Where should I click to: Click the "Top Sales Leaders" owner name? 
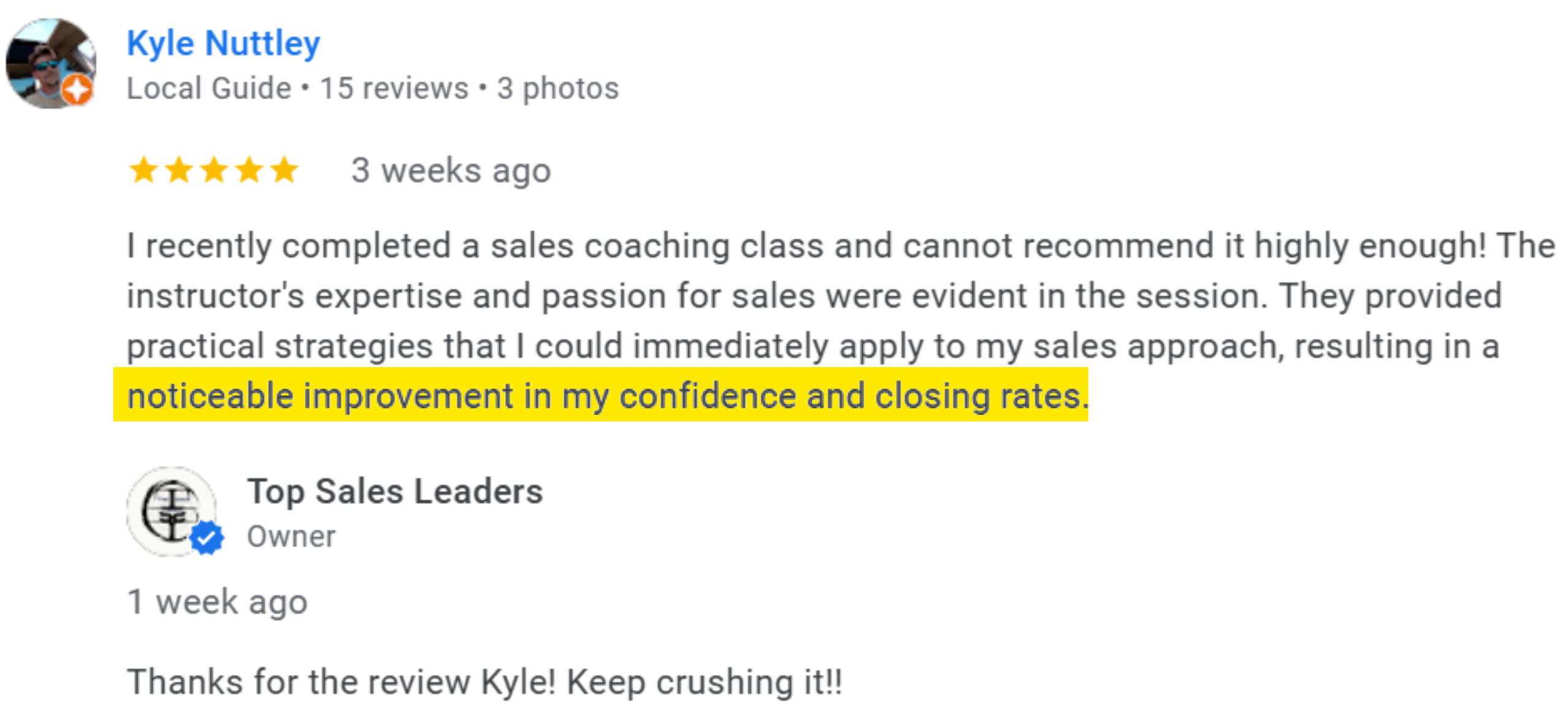(395, 492)
